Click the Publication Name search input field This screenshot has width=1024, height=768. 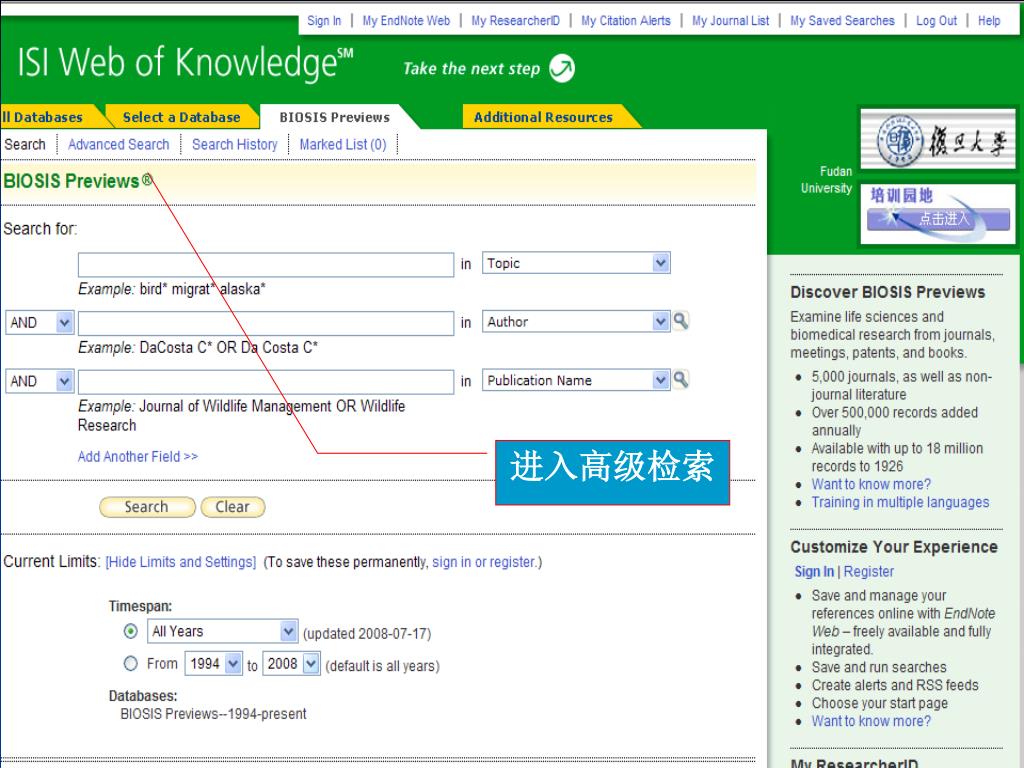266,382
